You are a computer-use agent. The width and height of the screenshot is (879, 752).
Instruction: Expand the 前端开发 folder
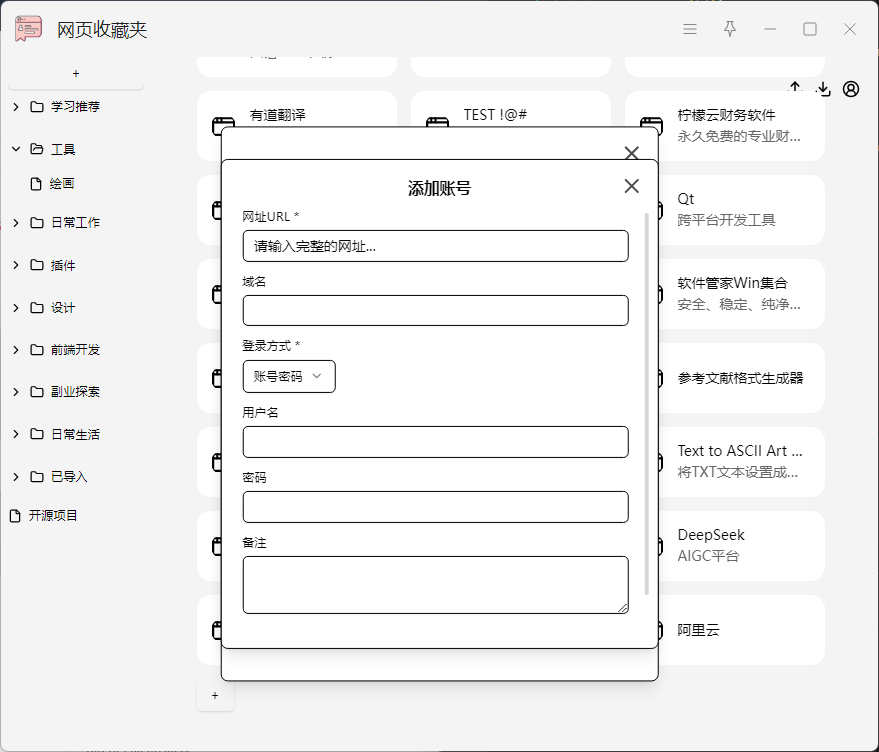pos(16,350)
